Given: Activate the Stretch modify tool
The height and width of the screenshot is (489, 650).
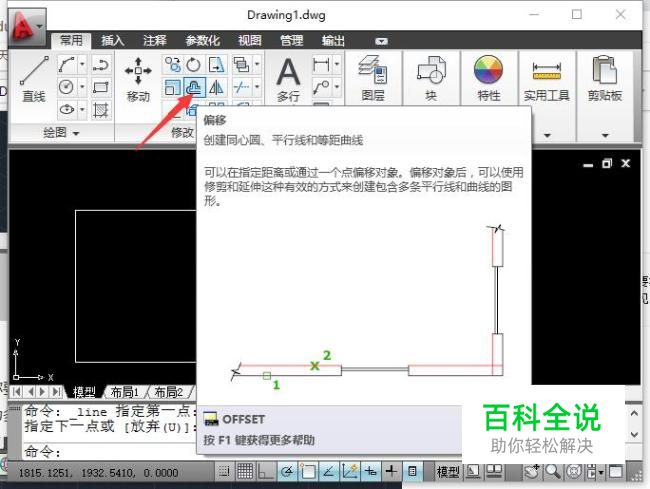Looking at the screenshot, I should pyautogui.click(x=216, y=65).
